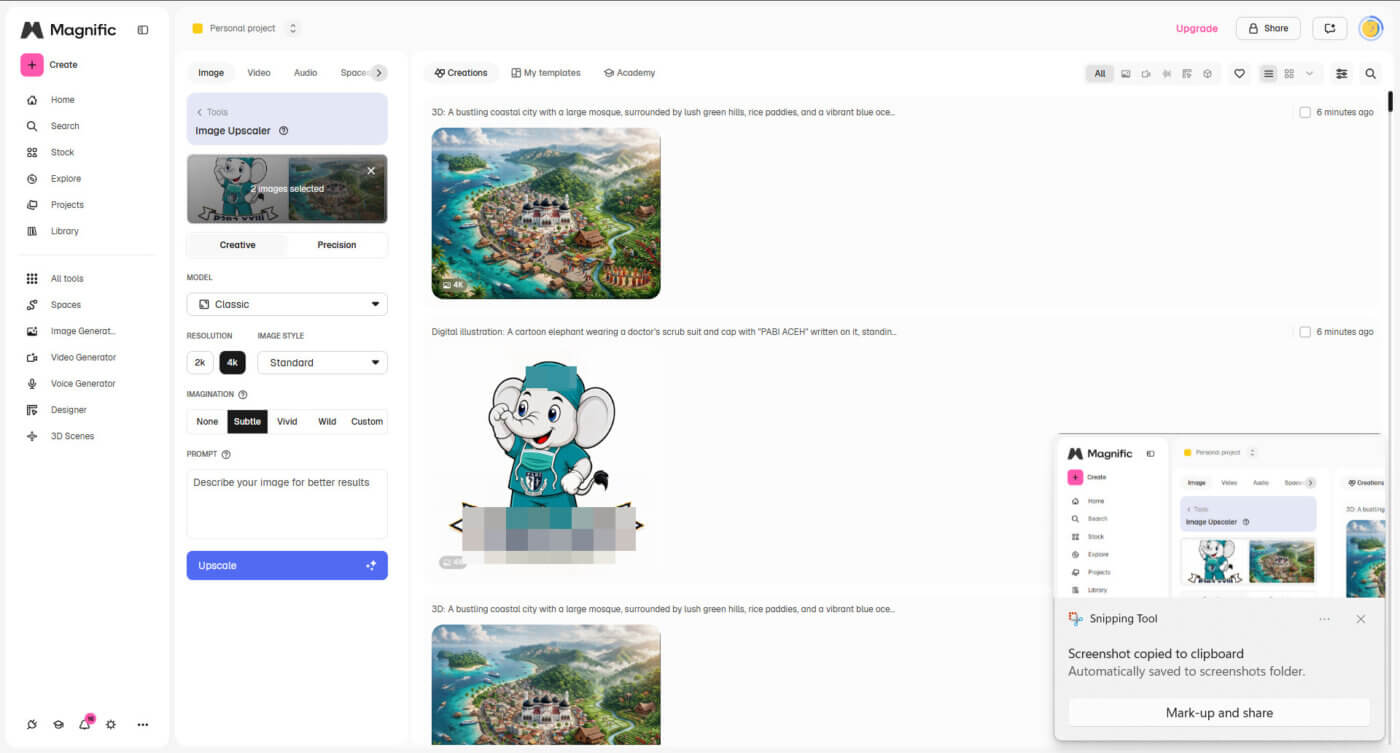Select the Video tab
Image resolution: width=1400 pixels, height=753 pixels.
click(x=259, y=72)
